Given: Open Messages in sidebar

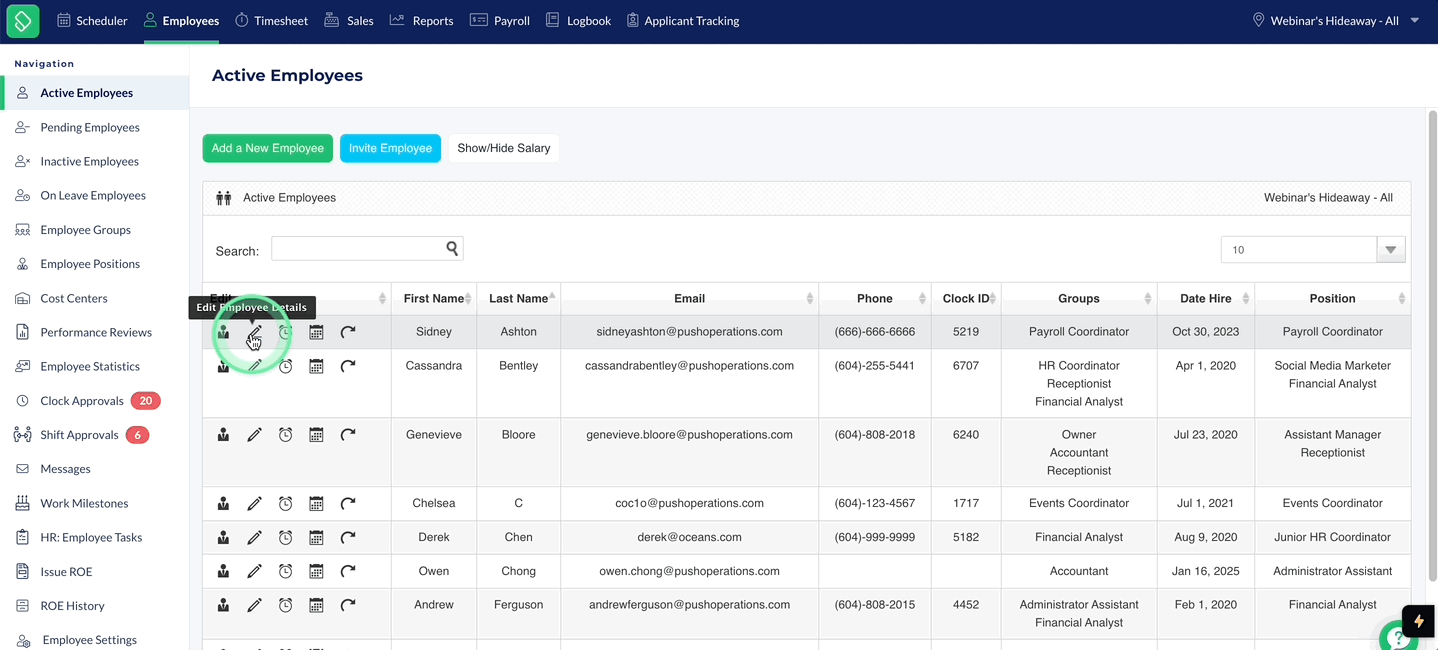Looking at the screenshot, I should [x=65, y=469].
